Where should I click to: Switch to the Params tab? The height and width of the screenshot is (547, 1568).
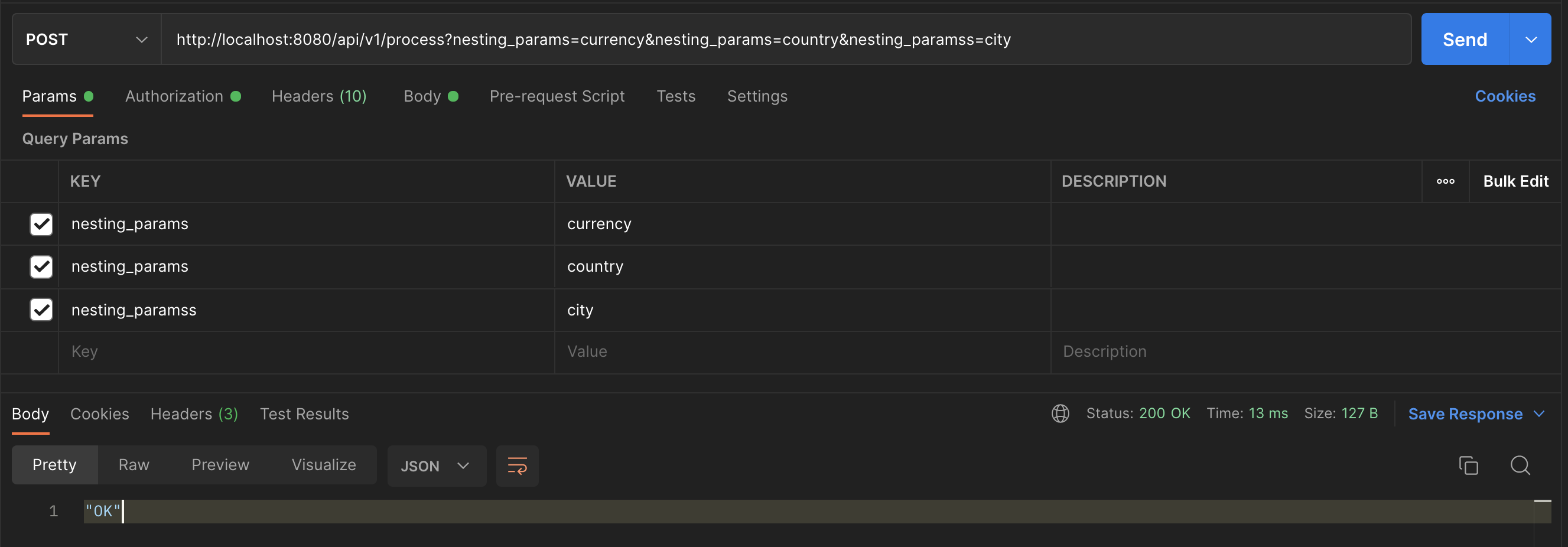pos(57,96)
